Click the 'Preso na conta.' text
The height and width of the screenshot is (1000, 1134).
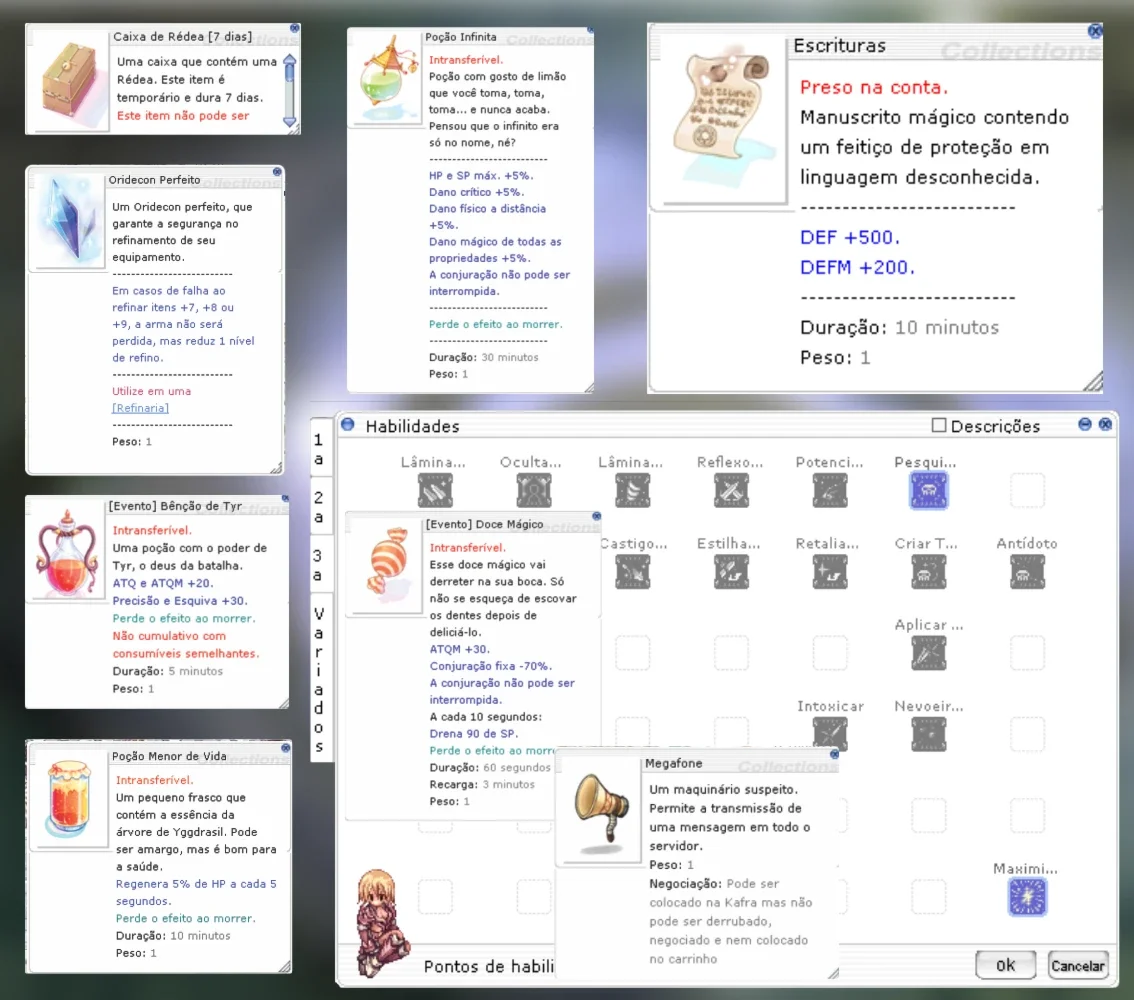click(x=874, y=87)
